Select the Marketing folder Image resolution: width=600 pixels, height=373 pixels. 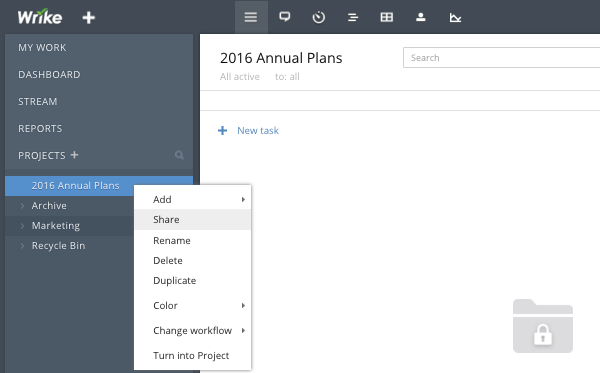click(56, 226)
